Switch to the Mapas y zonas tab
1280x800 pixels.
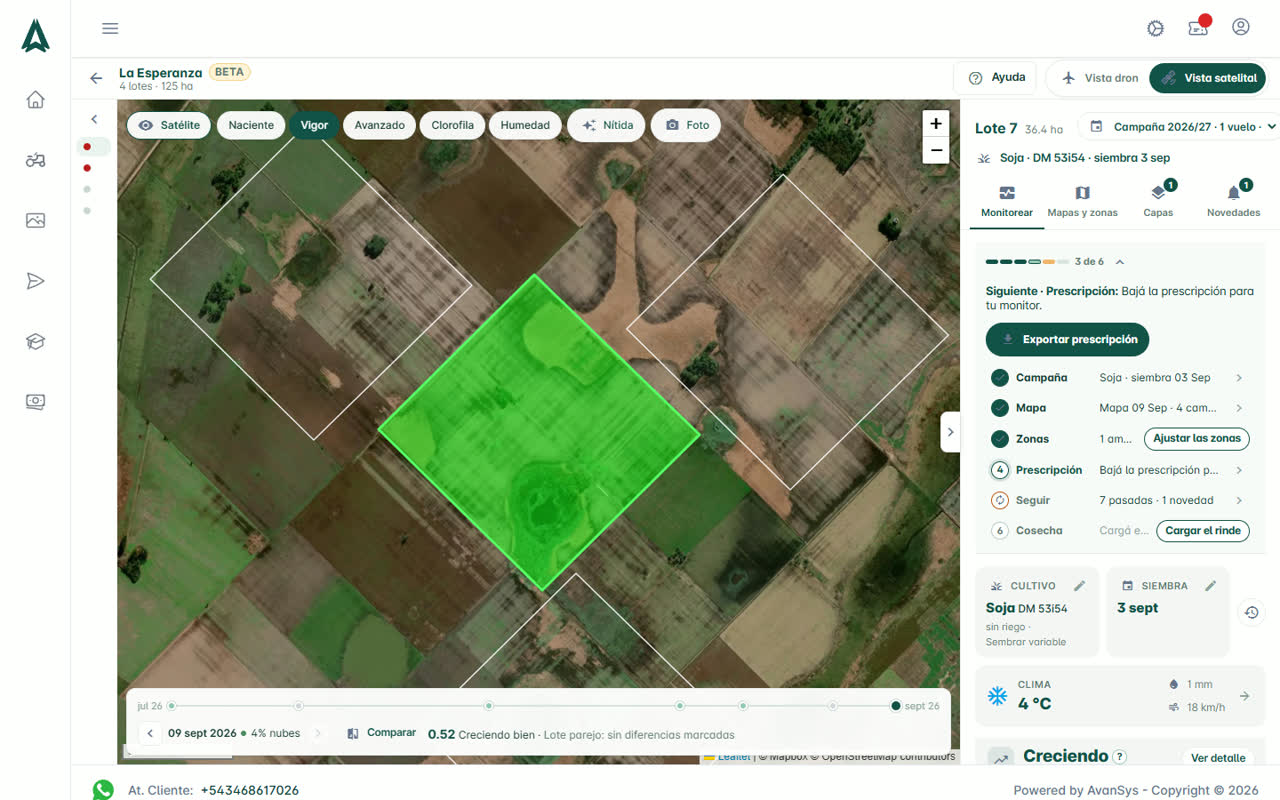[x=1082, y=201]
